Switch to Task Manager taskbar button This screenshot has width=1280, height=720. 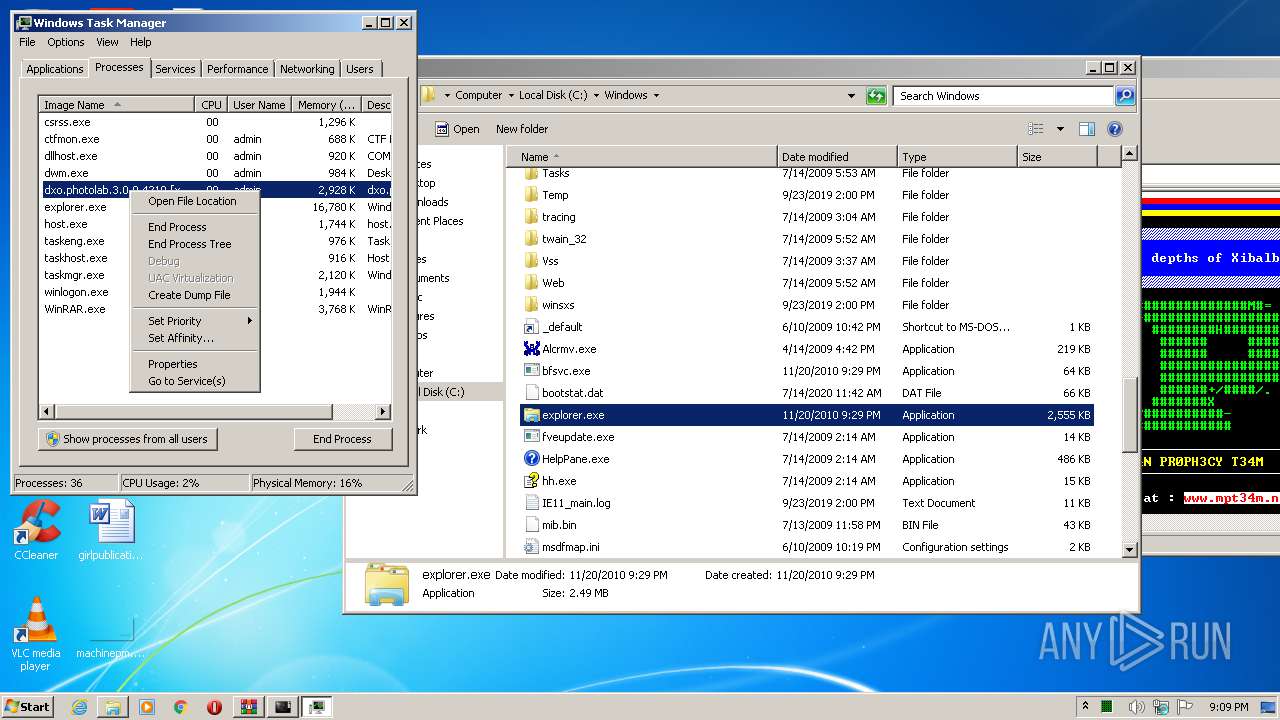click(x=317, y=707)
